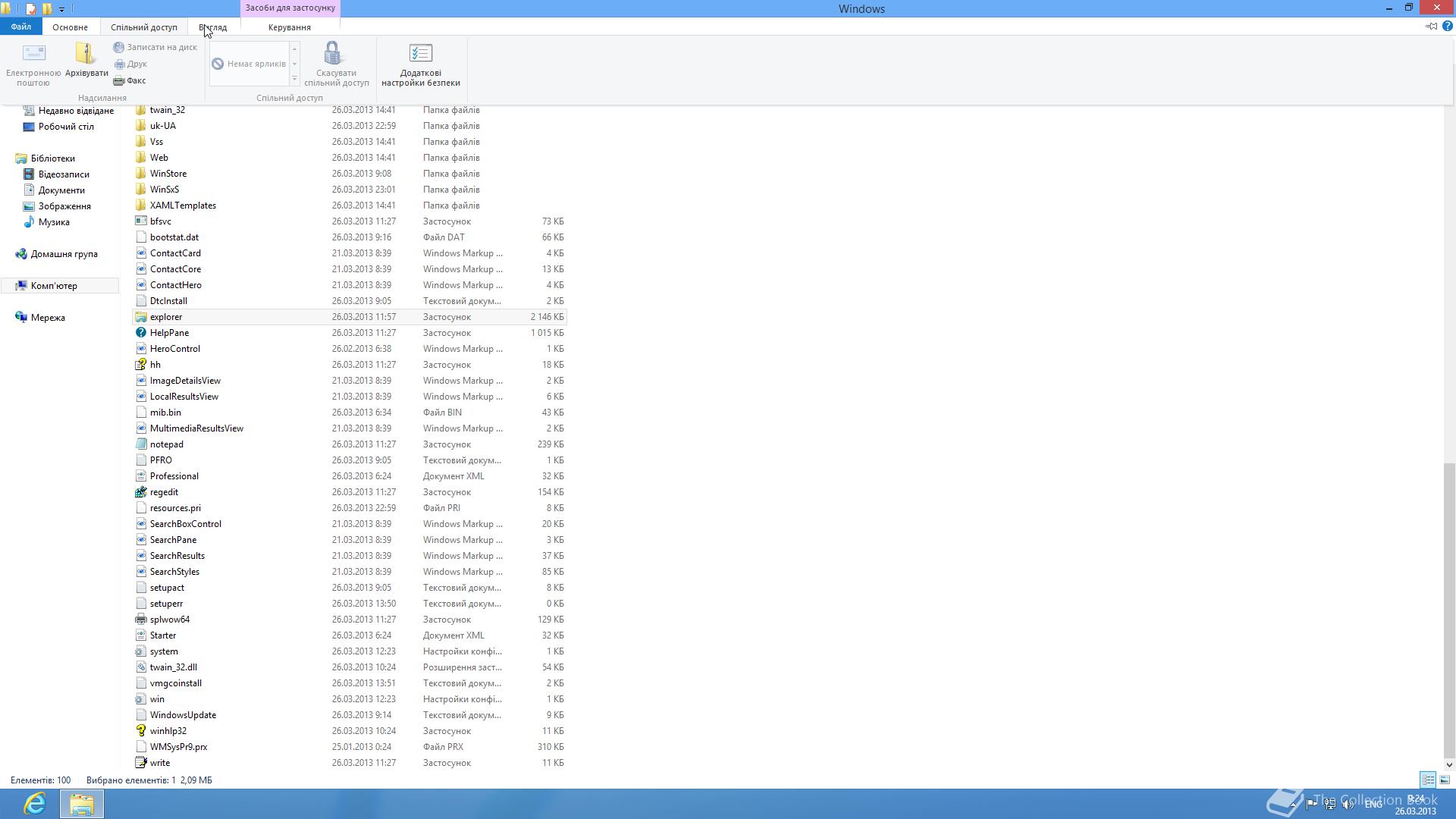Viewport: 1456px width, 819px height.
Task: Click Немає ярликів sharing option
Action: pos(249,64)
